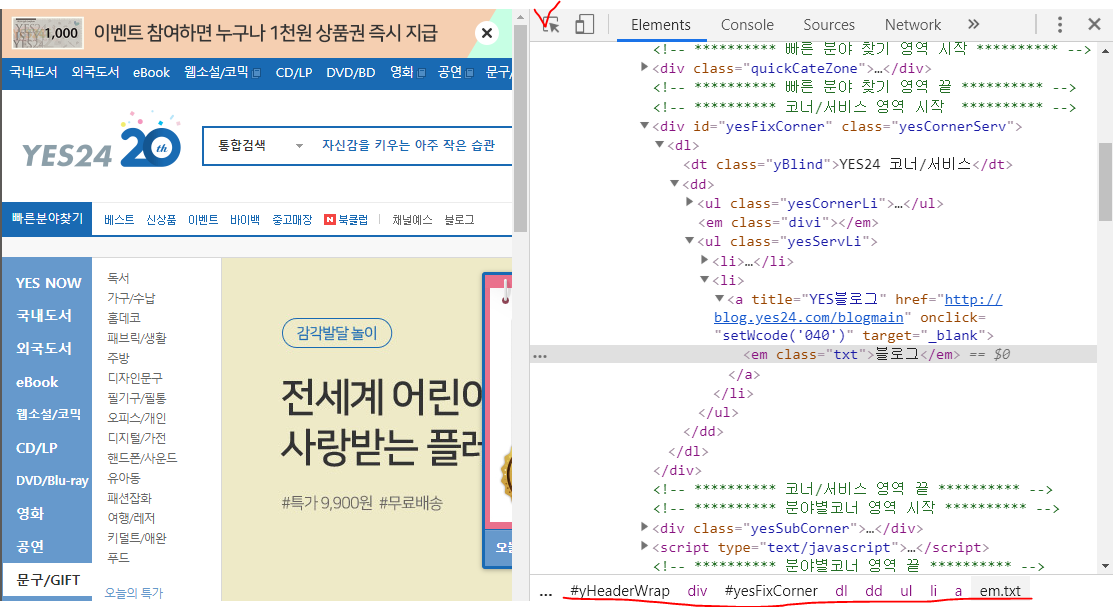Open the eBook top menu item
Screen dimensions: 1113x607
151,72
